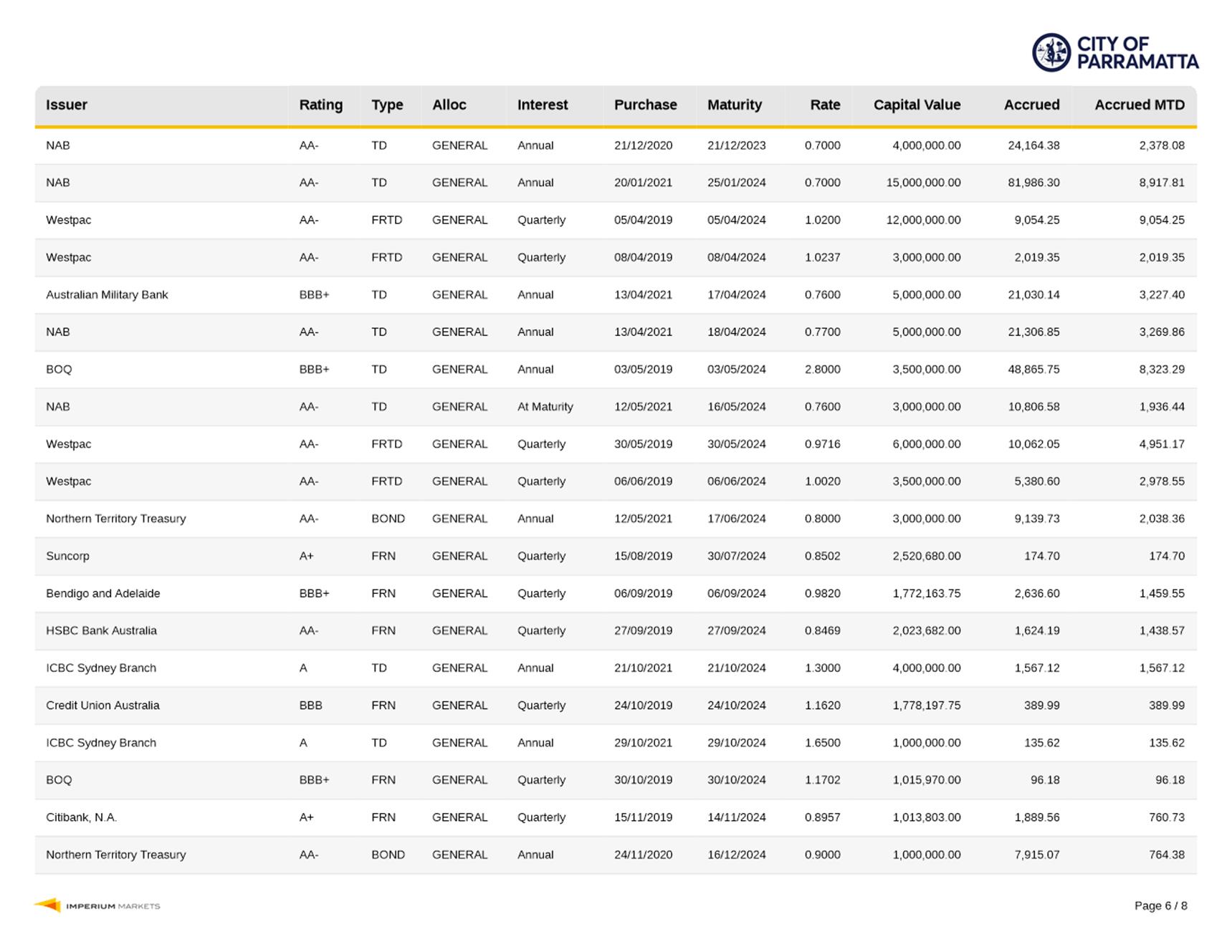Viewport: 1232px width, 952px height.
Task: Select maturity date 16/12/2024
Action: [x=736, y=855]
